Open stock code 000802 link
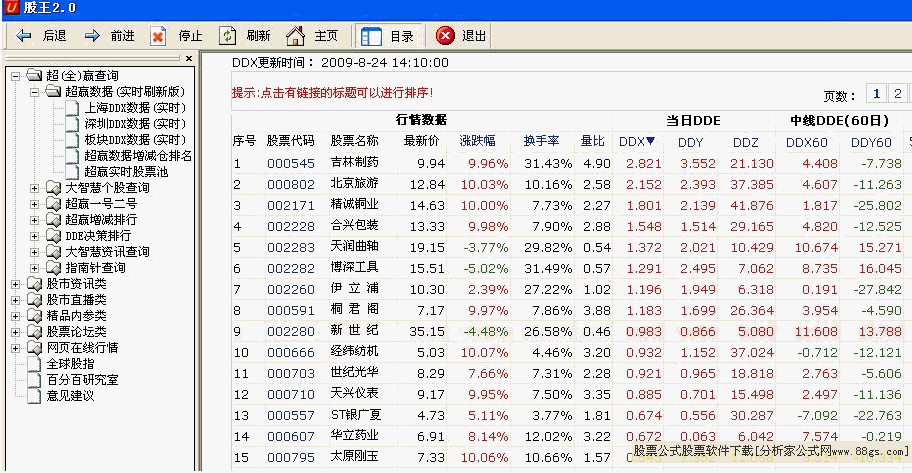The height and width of the screenshot is (473, 912). pos(291,184)
